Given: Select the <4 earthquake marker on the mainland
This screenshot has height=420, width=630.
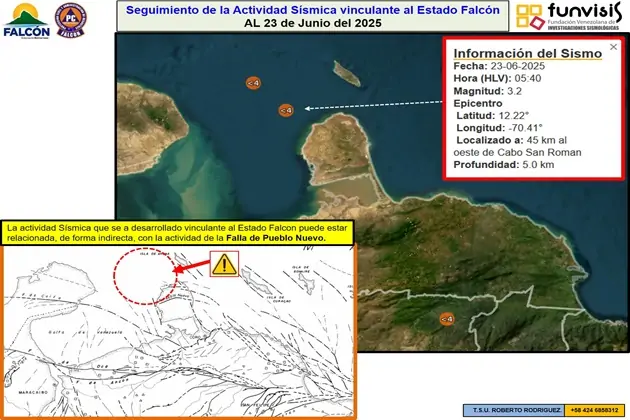Looking at the screenshot, I should 447,319.
